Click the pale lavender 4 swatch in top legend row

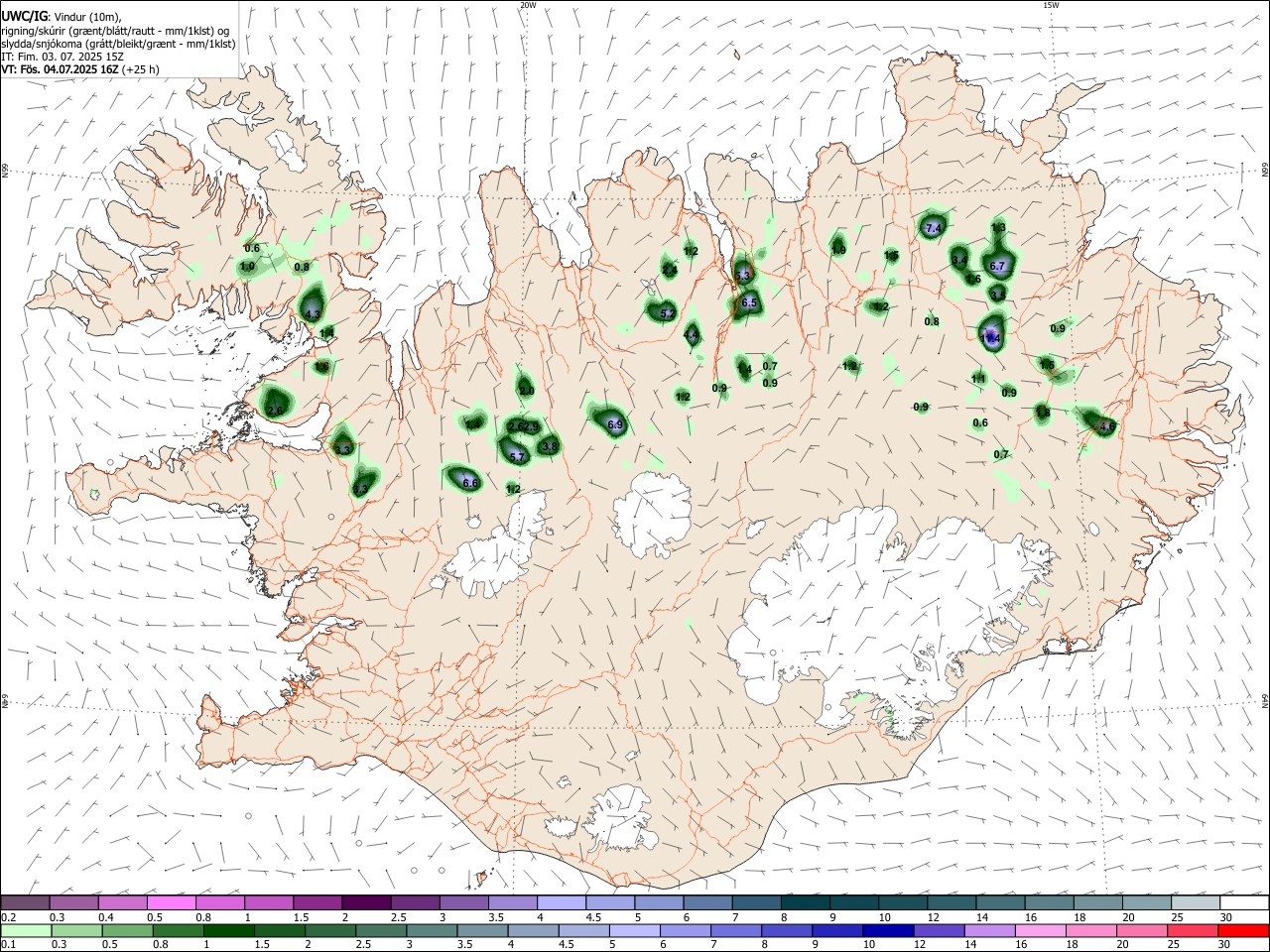[562, 902]
